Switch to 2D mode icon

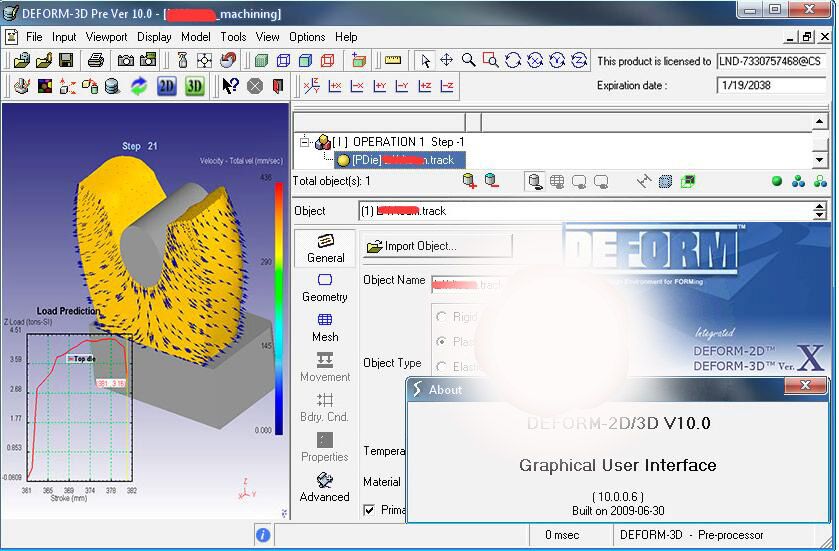coord(166,86)
